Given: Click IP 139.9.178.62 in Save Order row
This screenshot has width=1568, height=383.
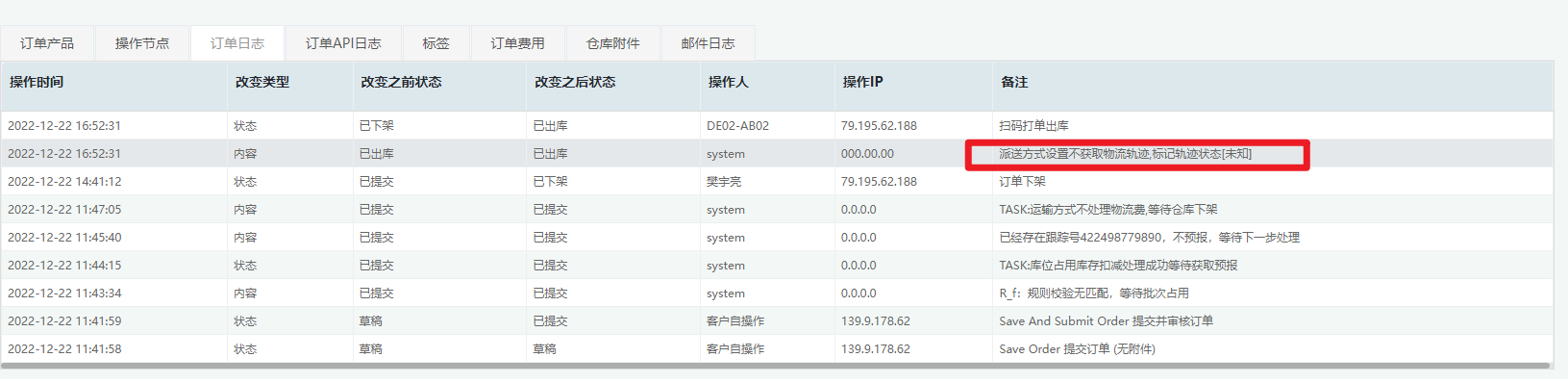Looking at the screenshot, I should [876, 349].
